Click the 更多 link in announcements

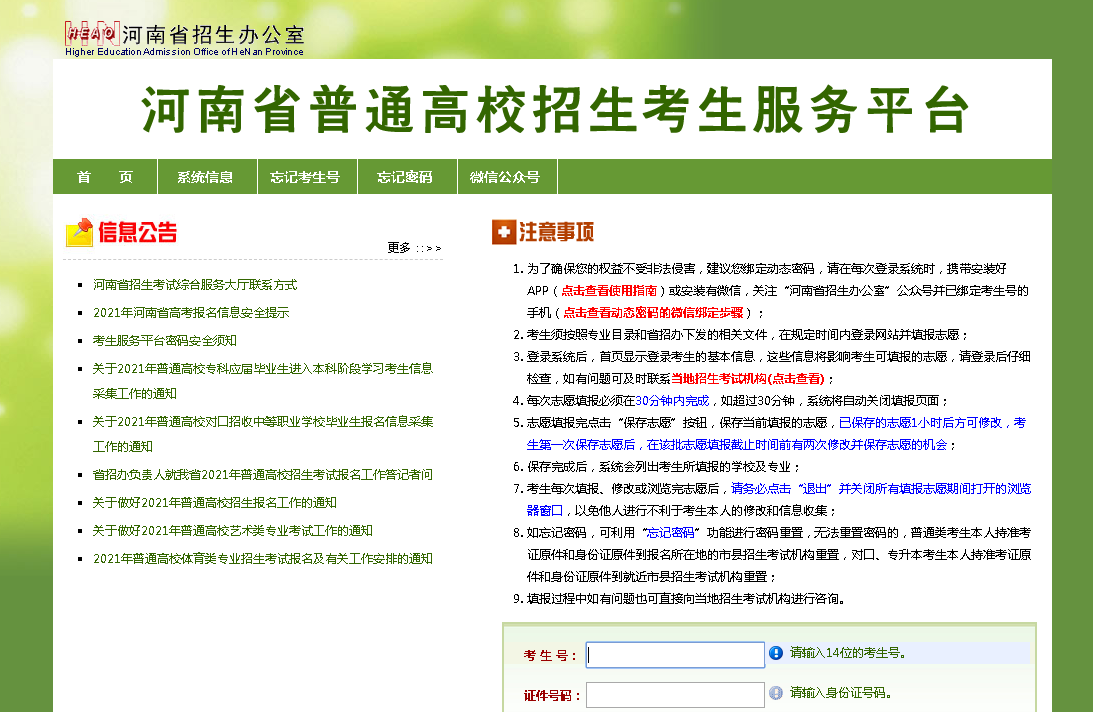414,248
